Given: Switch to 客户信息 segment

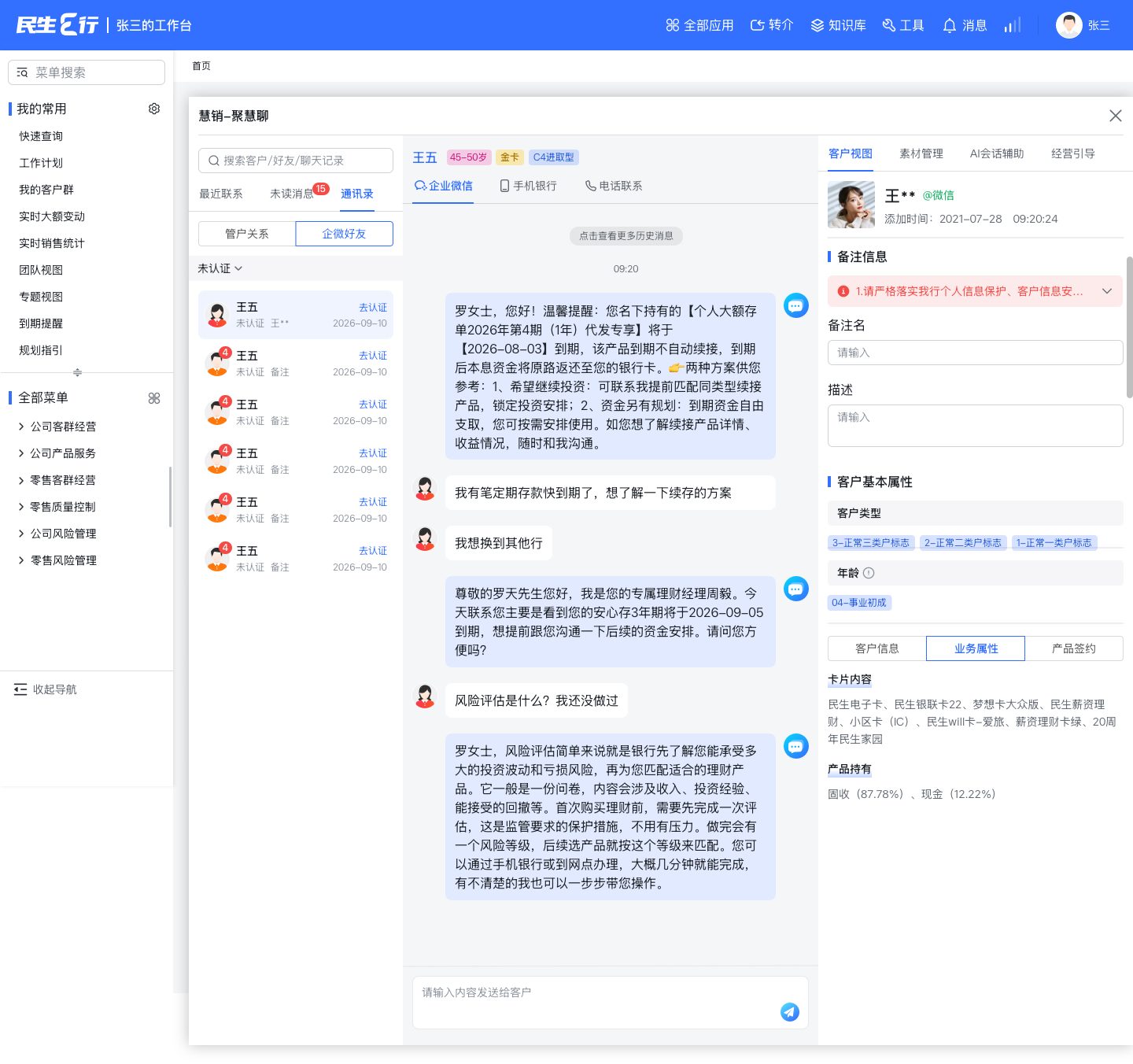Looking at the screenshot, I should (877, 648).
